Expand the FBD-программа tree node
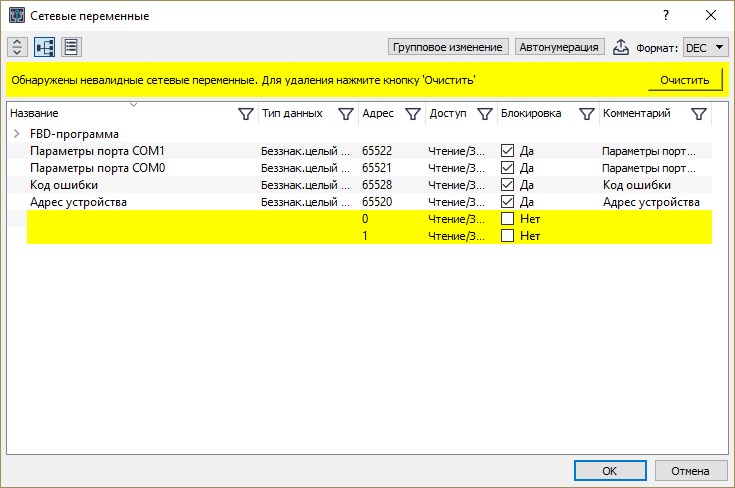Image resolution: width=735 pixels, height=488 pixels. 17,134
